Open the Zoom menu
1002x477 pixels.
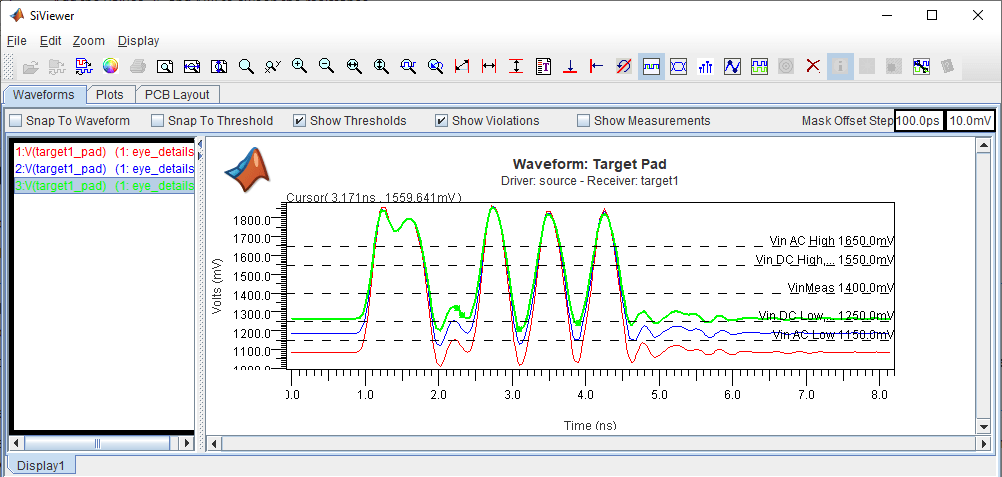[88, 41]
